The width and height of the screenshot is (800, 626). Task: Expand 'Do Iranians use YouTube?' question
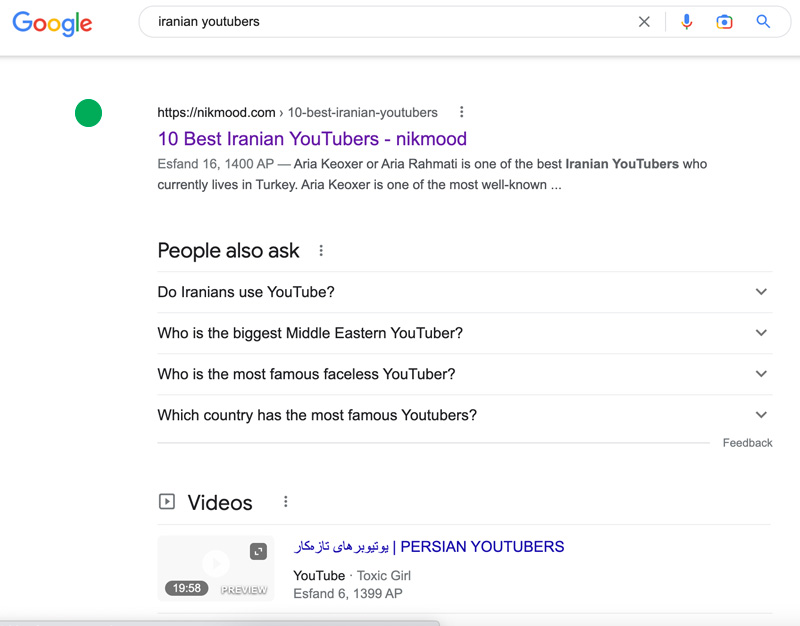click(x=465, y=292)
